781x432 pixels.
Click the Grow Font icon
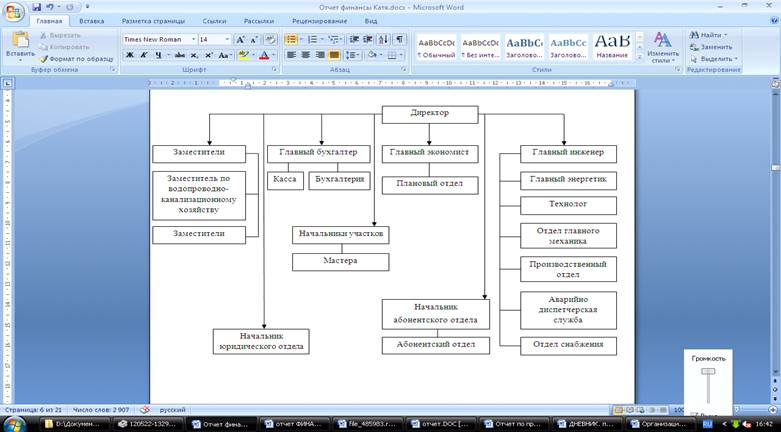pos(240,40)
